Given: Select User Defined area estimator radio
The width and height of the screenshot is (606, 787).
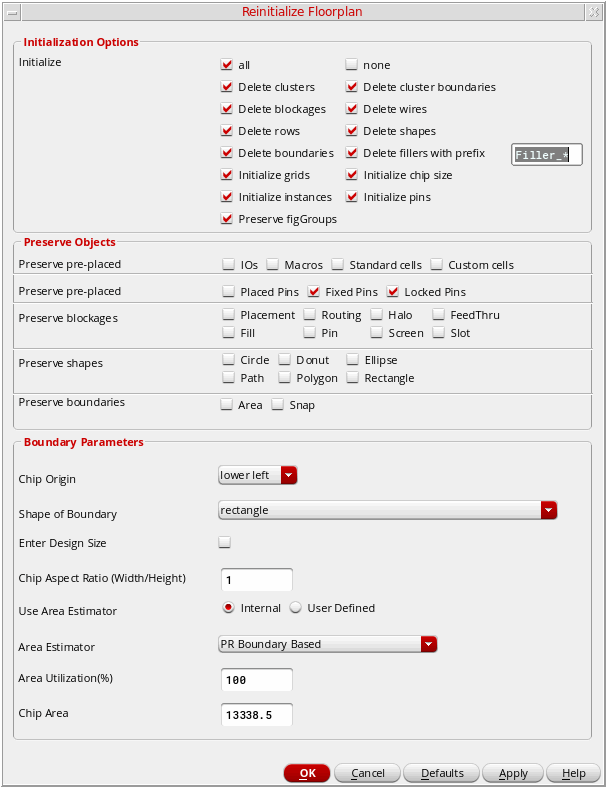Looking at the screenshot, I should [296, 608].
